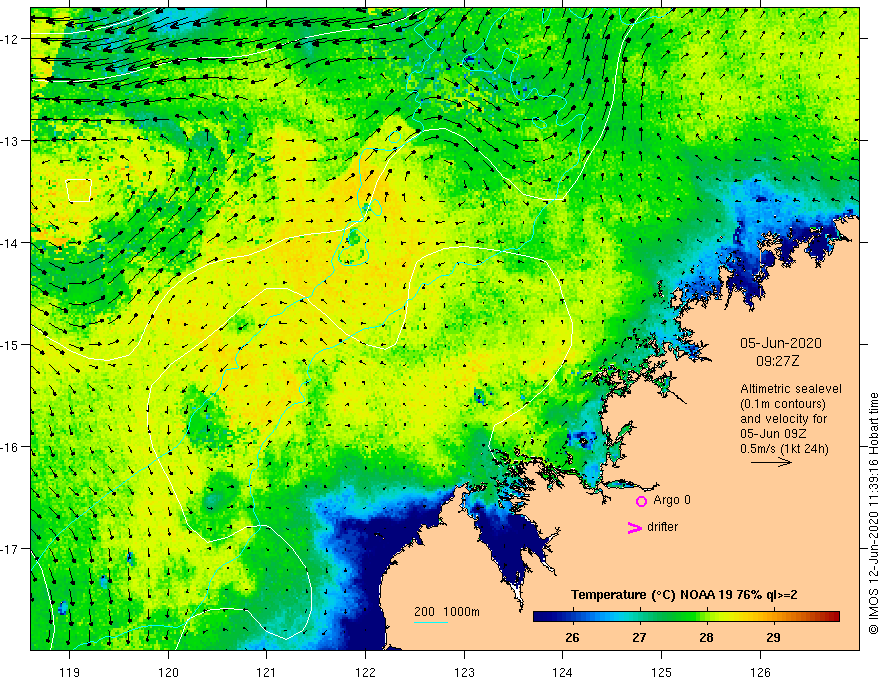
Task: Click the 0.5m/s velocity scale arrow
Action: [x=771, y=462]
